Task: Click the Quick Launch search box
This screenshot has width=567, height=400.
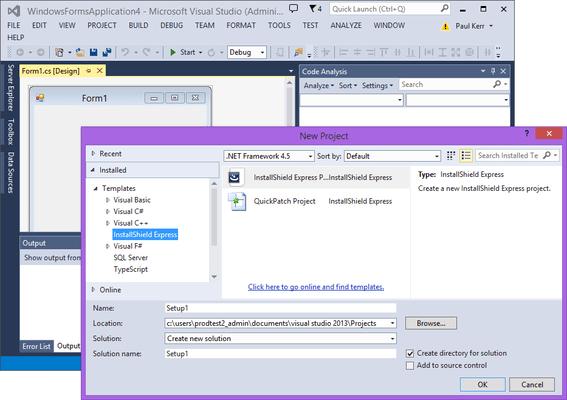Action: click(389, 9)
